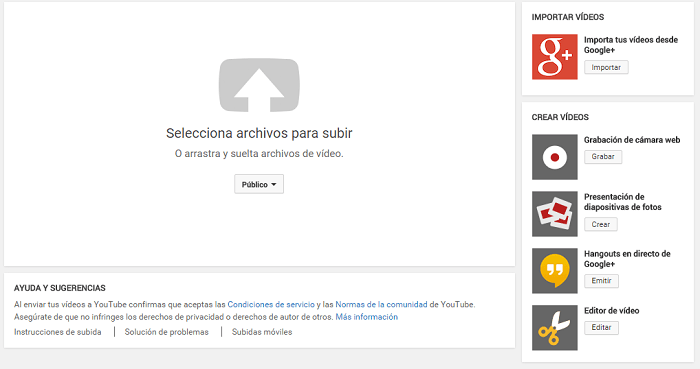Click the CREAR VÍDEOS heading
The image size is (700, 369).
pyautogui.click(x=560, y=117)
